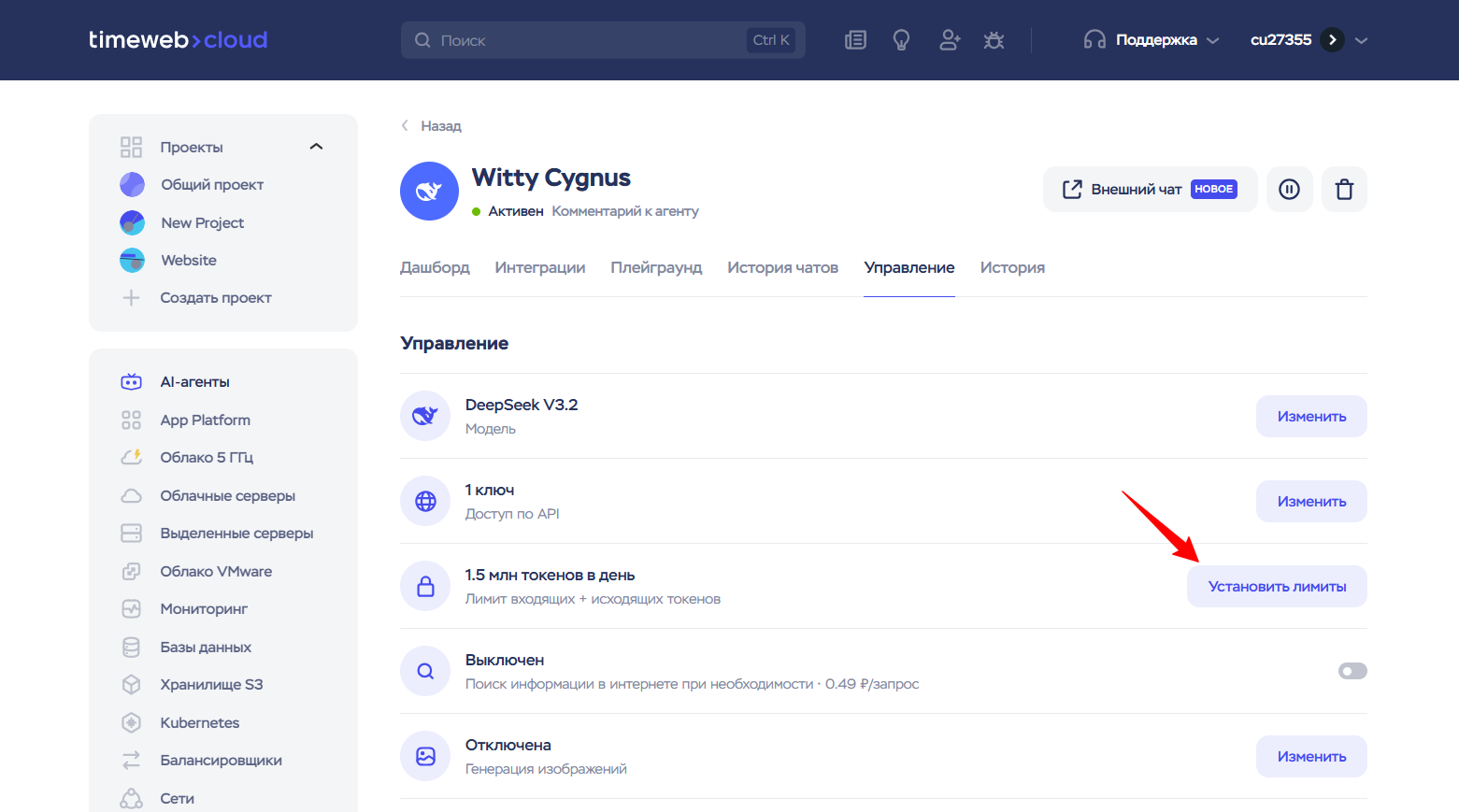Click the magnifier icon for internet search
The image size is (1459, 812).
(425, 671)
